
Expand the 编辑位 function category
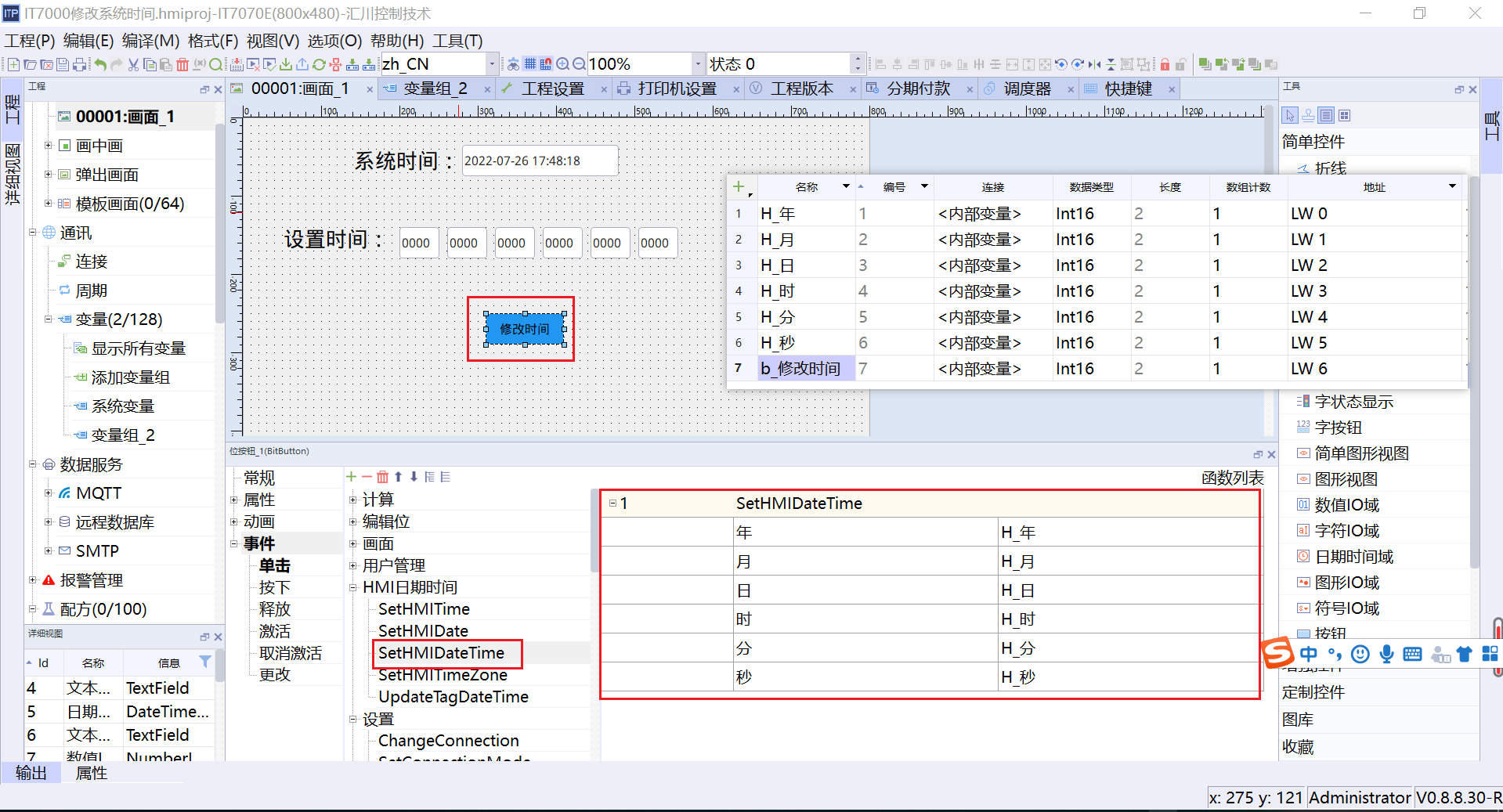[x=352, y=521]
